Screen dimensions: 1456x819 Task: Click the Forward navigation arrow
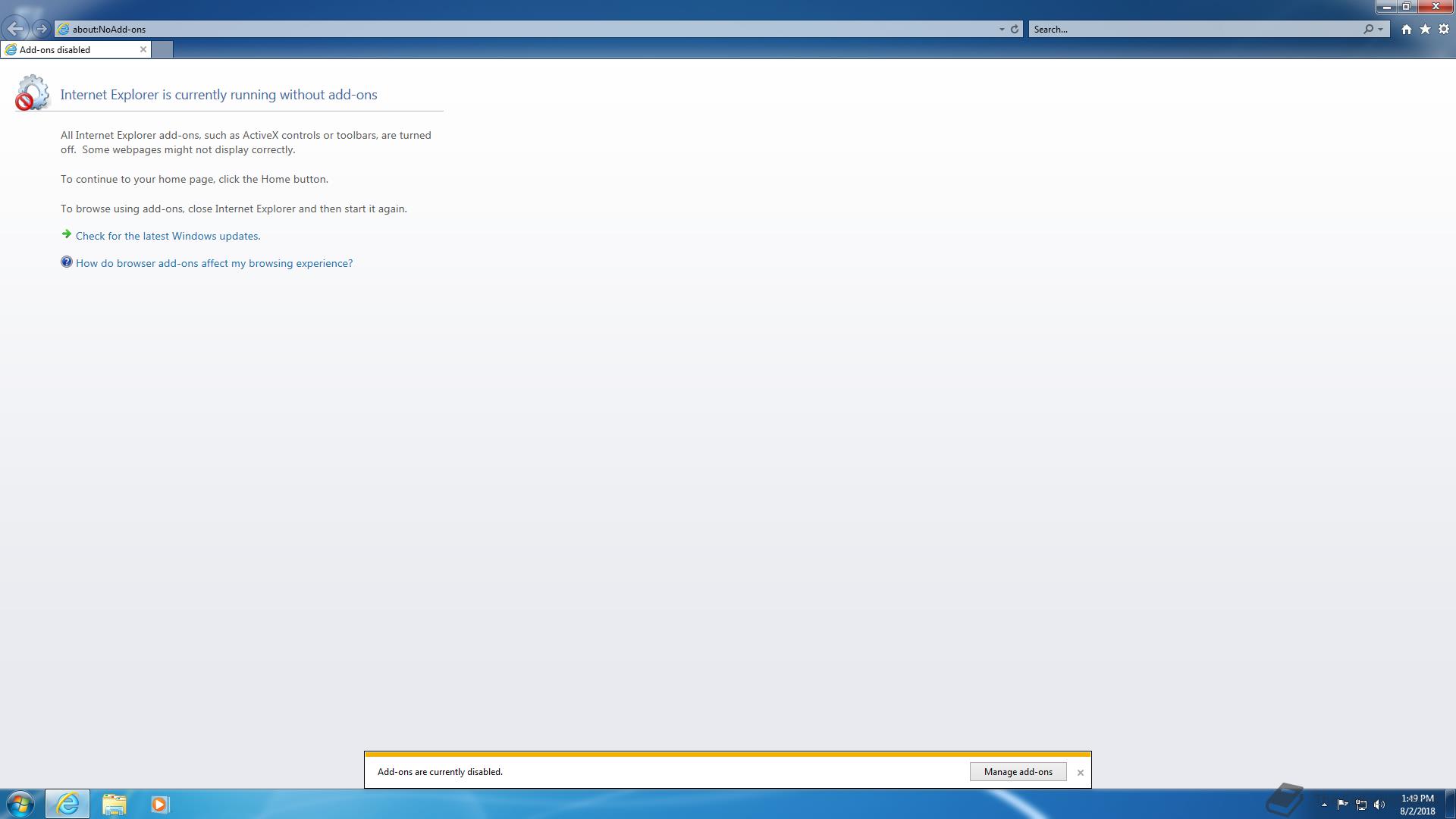(x=42, y=29)
